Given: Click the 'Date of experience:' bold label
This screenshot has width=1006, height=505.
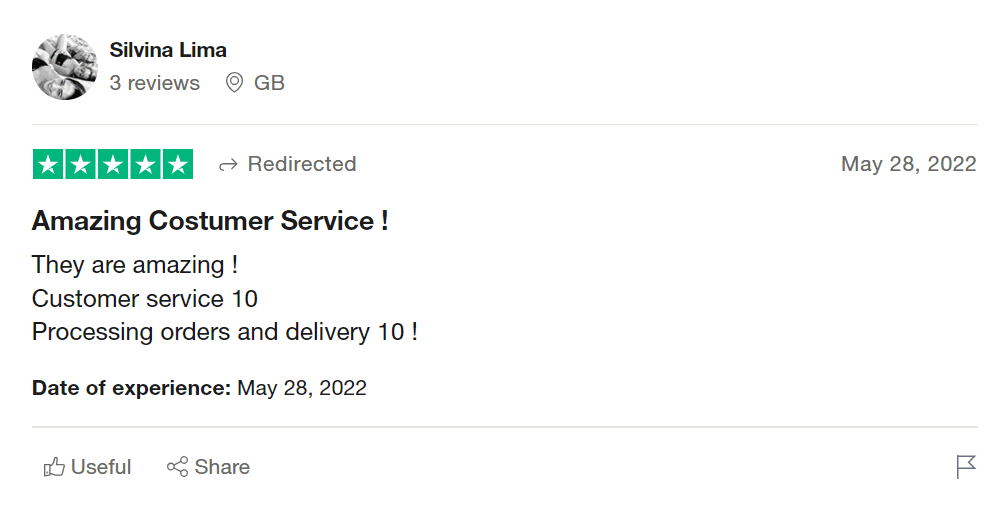Looking at the screenshot, I should click(131, 388).
